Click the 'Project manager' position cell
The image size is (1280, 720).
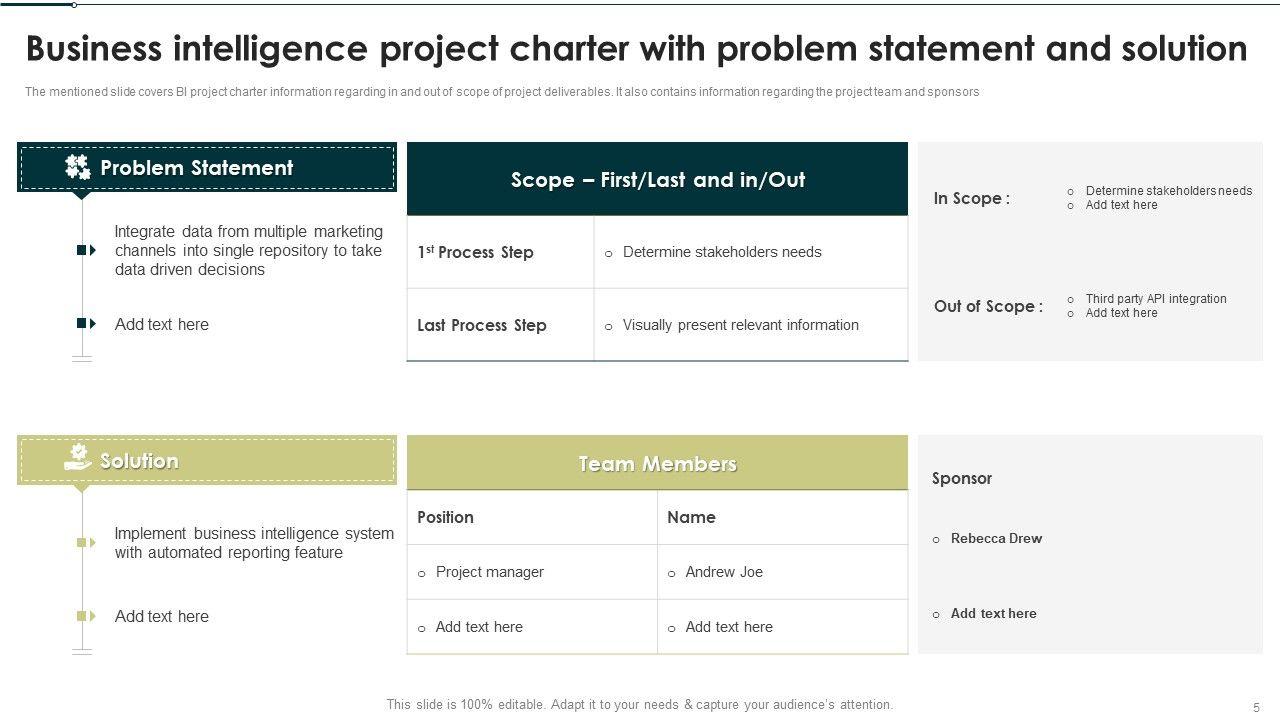(x=490, y=572)
